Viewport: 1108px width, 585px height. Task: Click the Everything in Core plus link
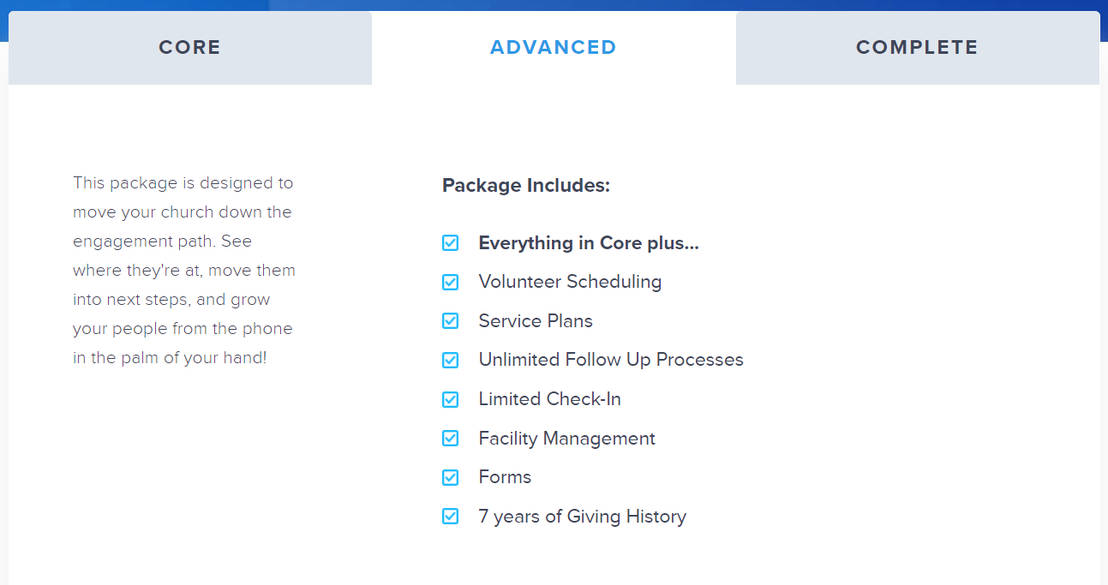tap(589, 243)
